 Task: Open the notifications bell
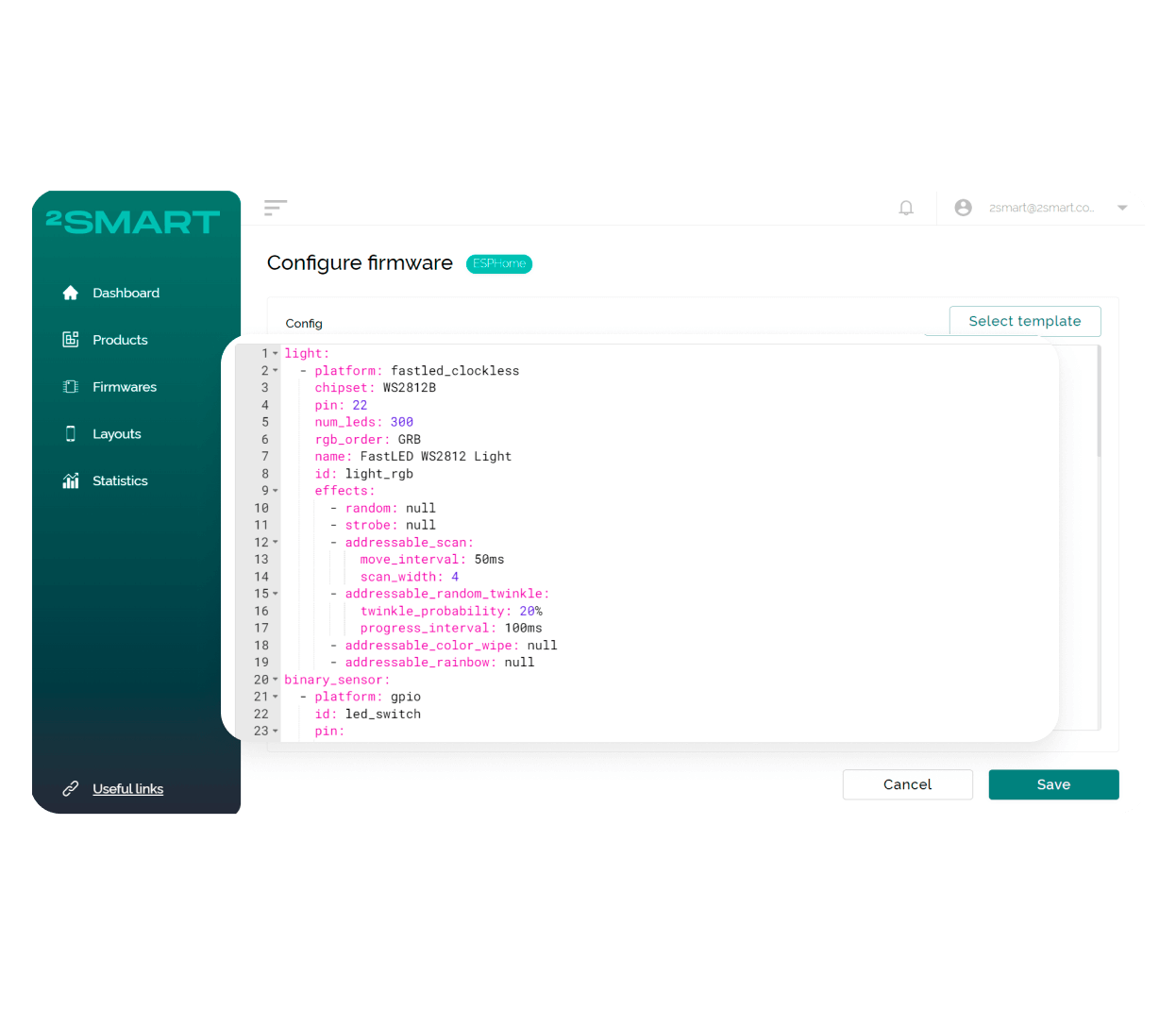click(x=906, y=207)
